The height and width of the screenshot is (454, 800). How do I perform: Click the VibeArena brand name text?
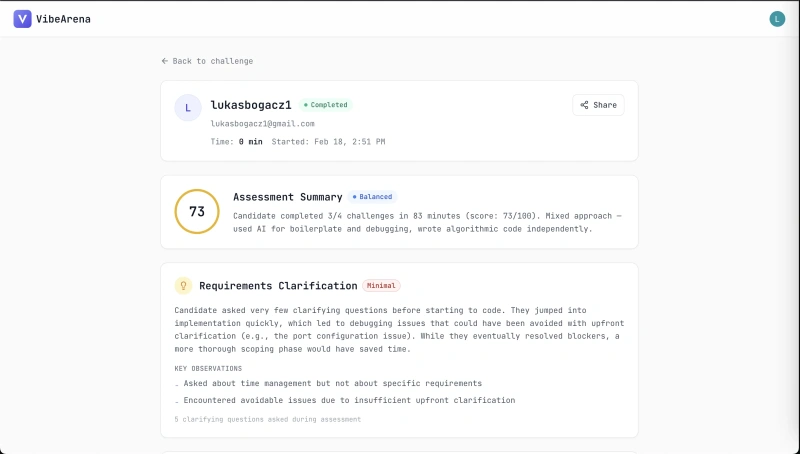click(63, 19)
